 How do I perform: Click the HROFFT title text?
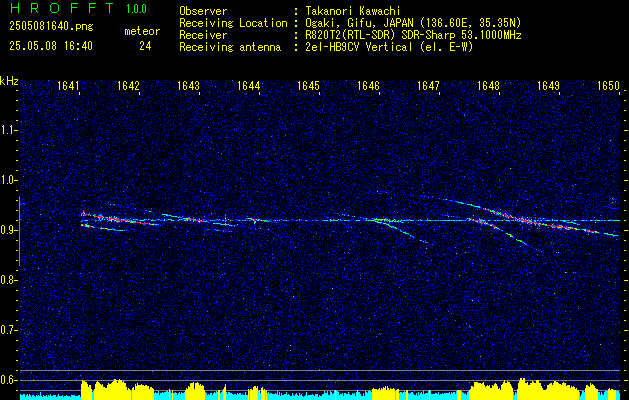[x=61, y=8]
